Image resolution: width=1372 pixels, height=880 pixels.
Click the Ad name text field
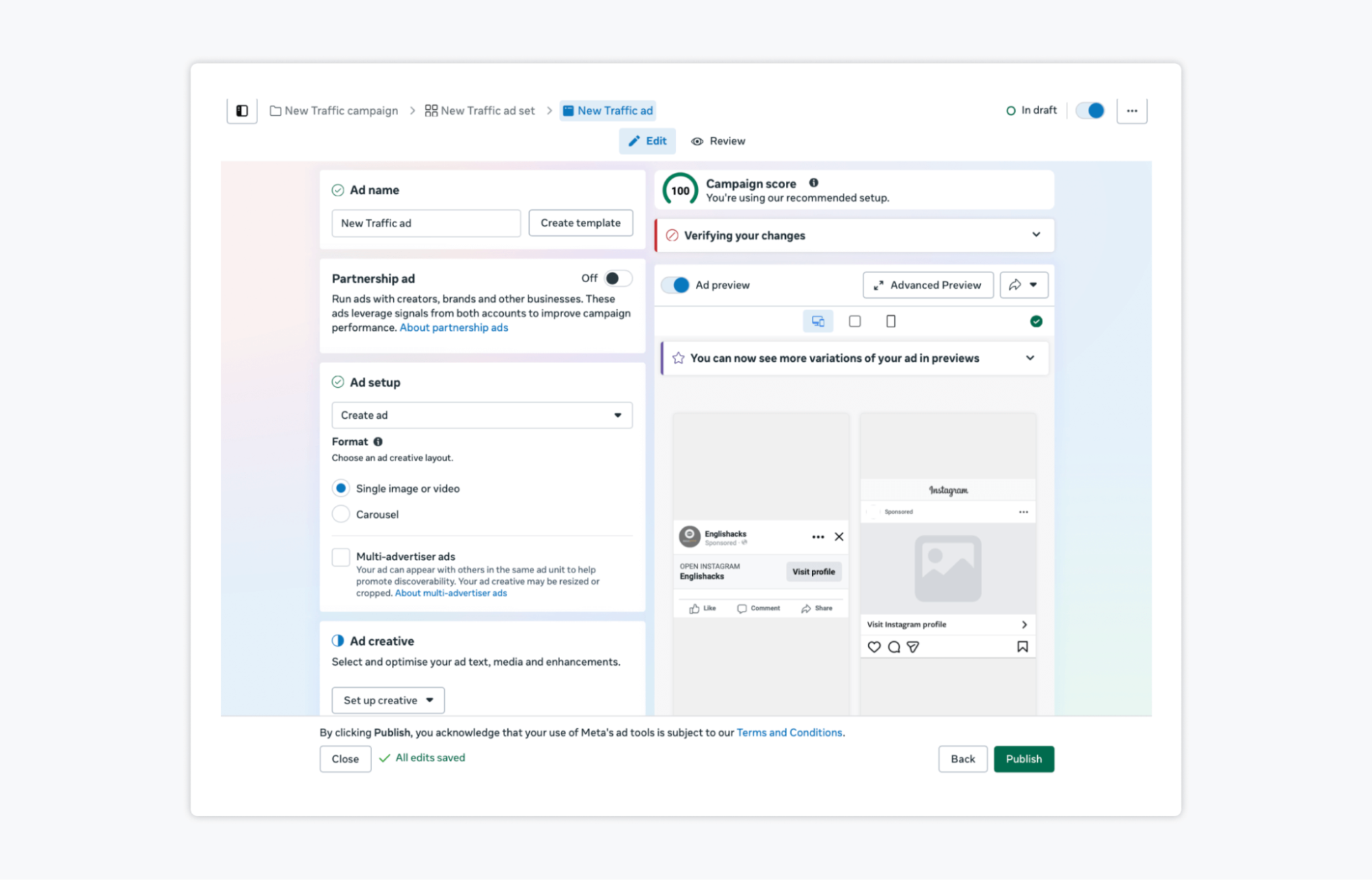click(x=426, y=223)
